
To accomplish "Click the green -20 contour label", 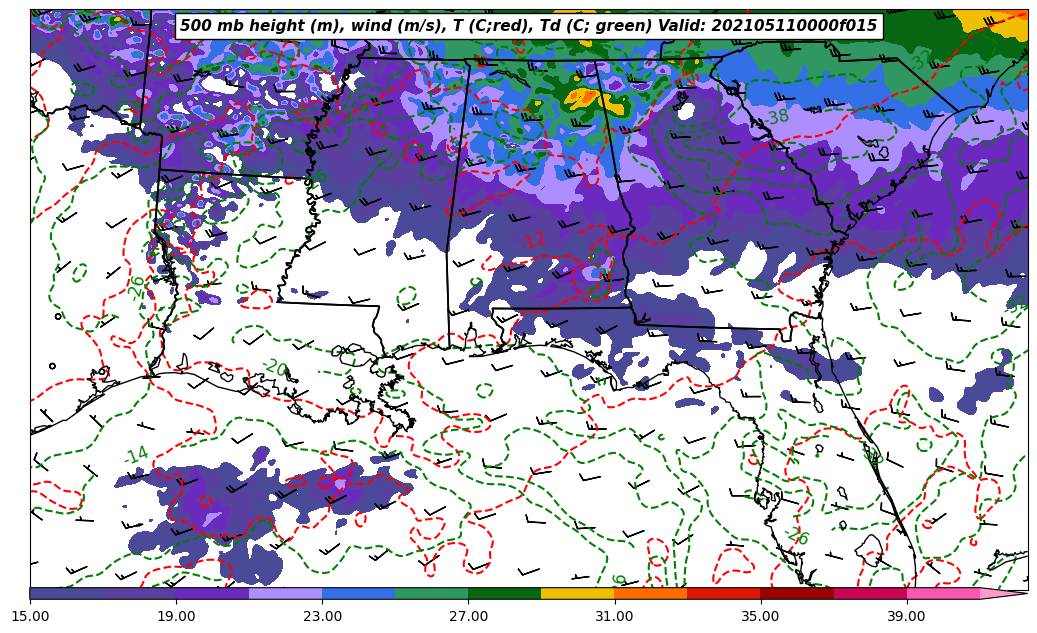I will pos(274,367).
